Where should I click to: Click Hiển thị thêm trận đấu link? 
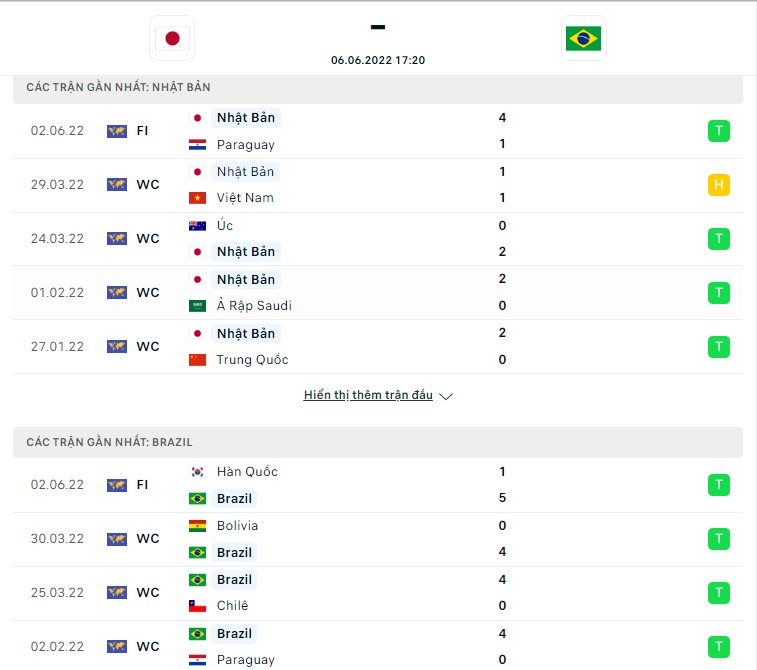coord(368,395)
